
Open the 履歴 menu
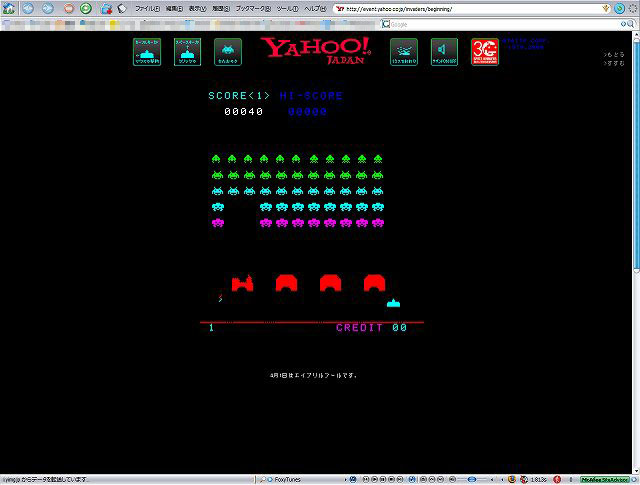(x=221, y=9)
